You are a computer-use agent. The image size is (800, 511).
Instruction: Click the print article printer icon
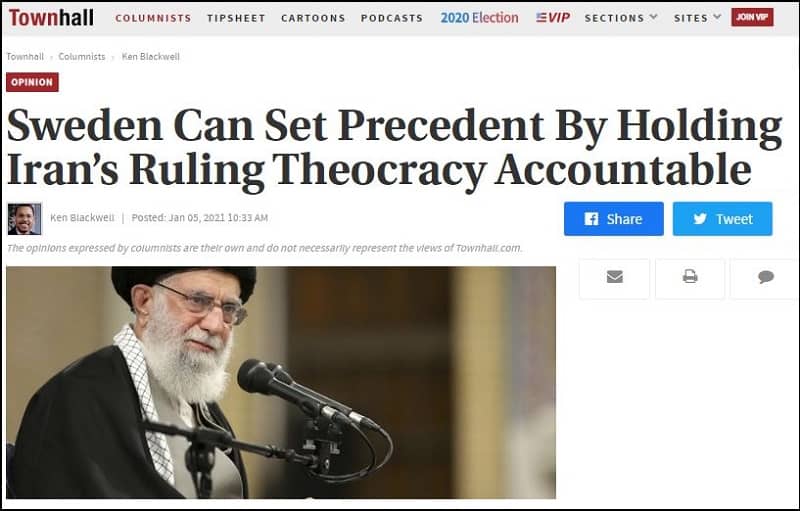(690, 276)
